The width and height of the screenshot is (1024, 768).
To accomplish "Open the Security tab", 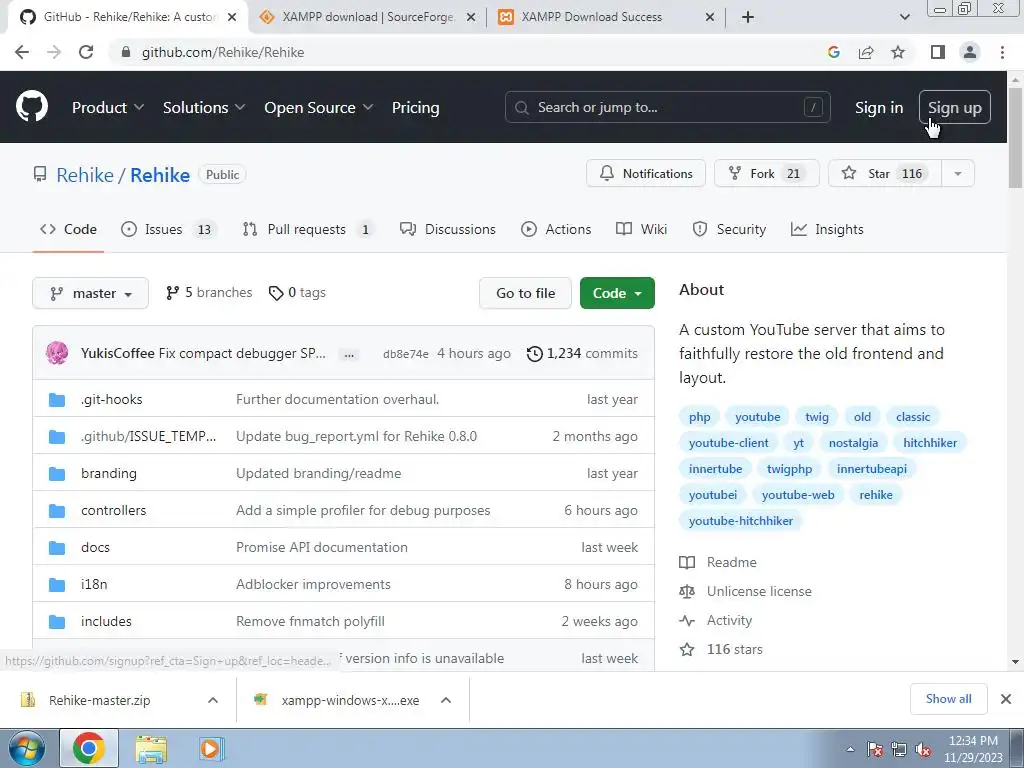I will pos(729,229).
